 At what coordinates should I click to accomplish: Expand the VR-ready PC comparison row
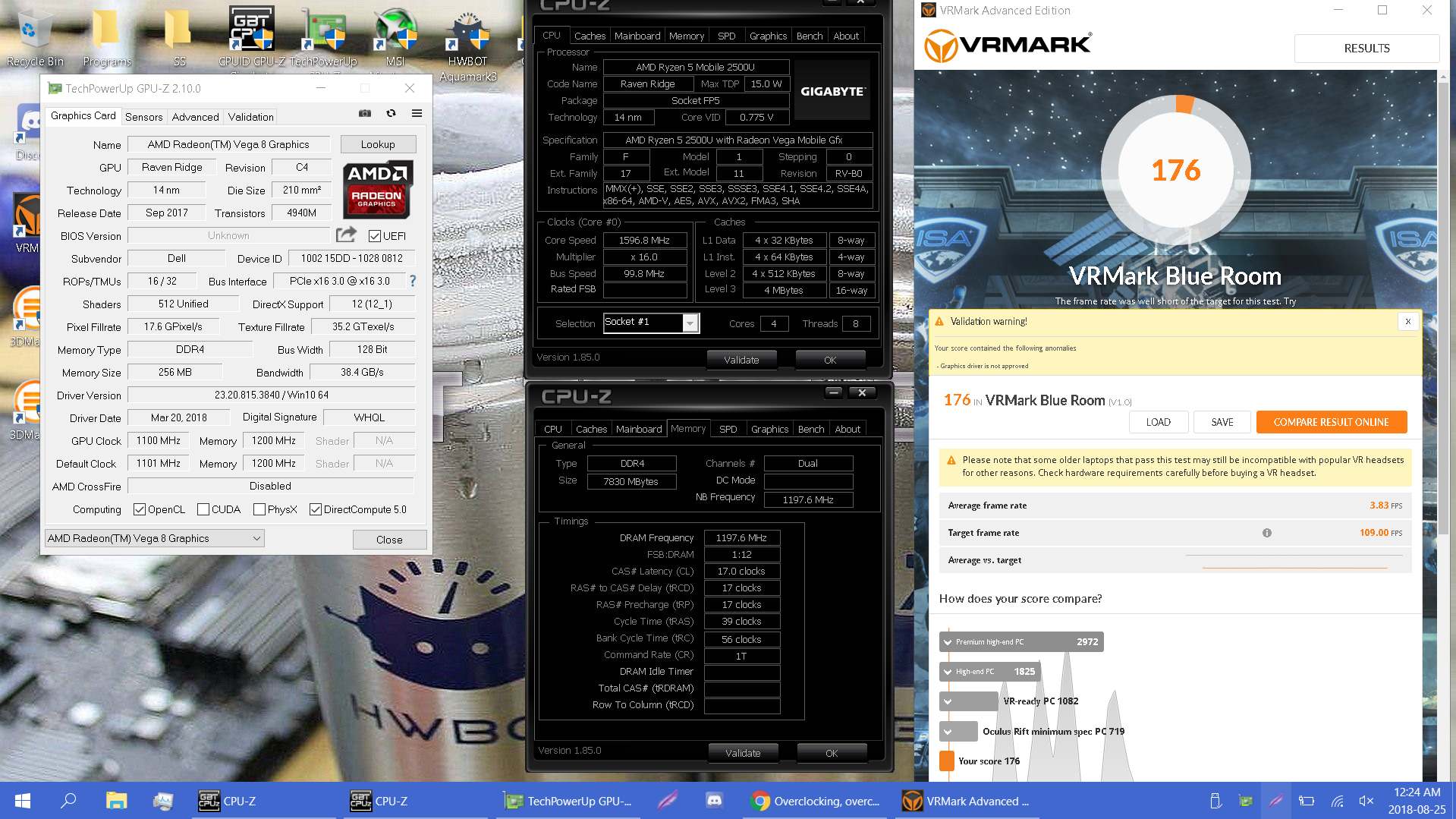pos(969,701)
